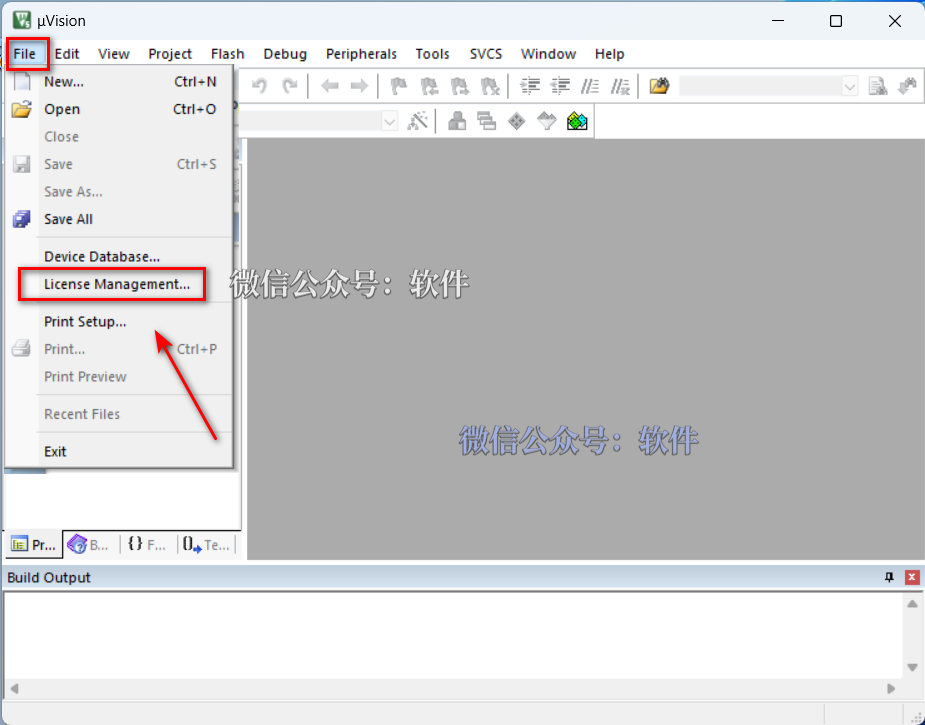Pin the Build Output panel
Screen dimensions: 925x725
[890, 578]
